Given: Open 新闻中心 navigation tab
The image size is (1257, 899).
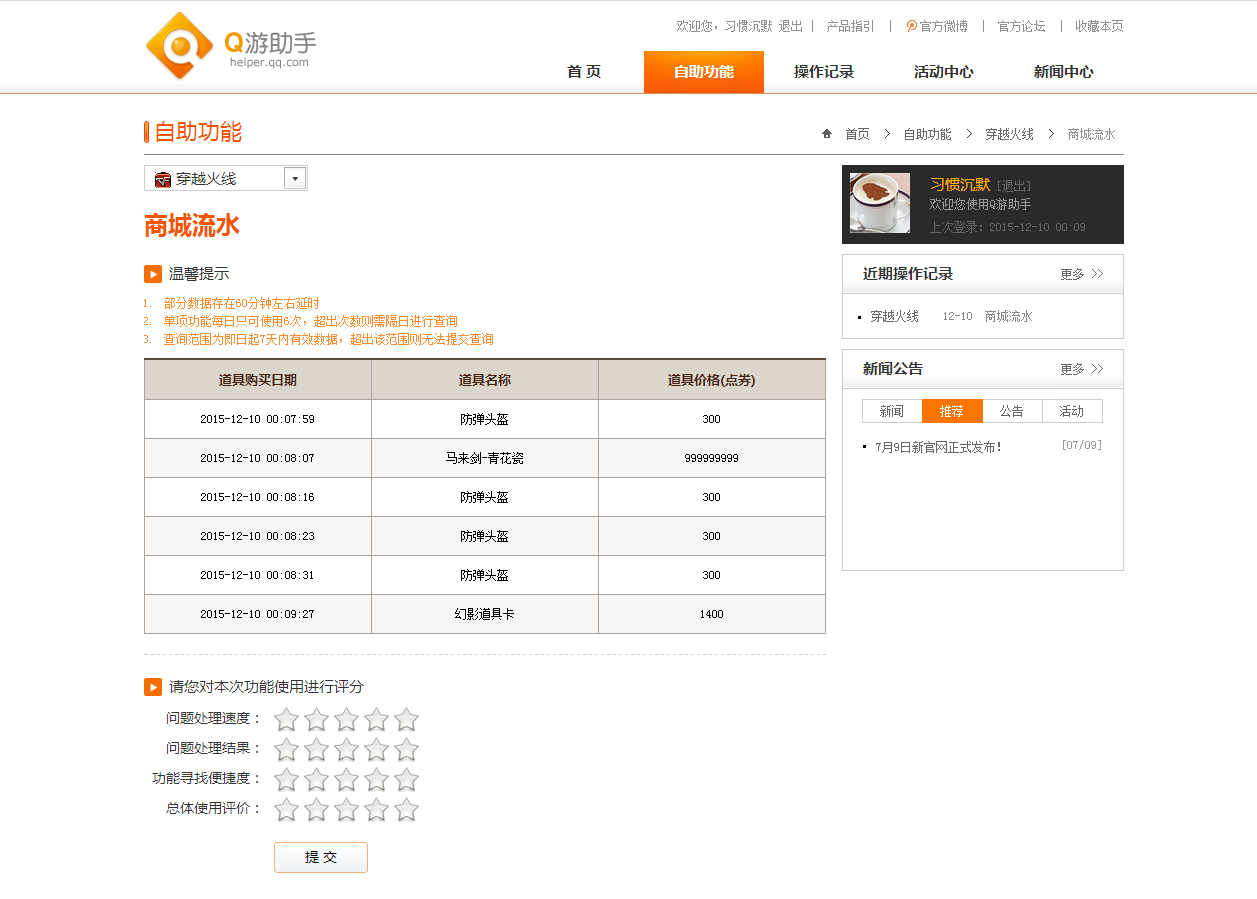Looking at the screenshot, I should coord(1064,72).
